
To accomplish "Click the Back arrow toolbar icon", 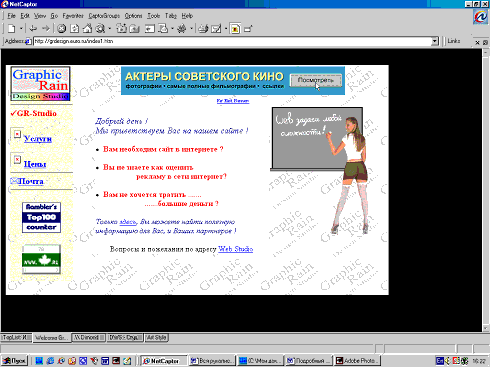I will (x=33, y=29).
